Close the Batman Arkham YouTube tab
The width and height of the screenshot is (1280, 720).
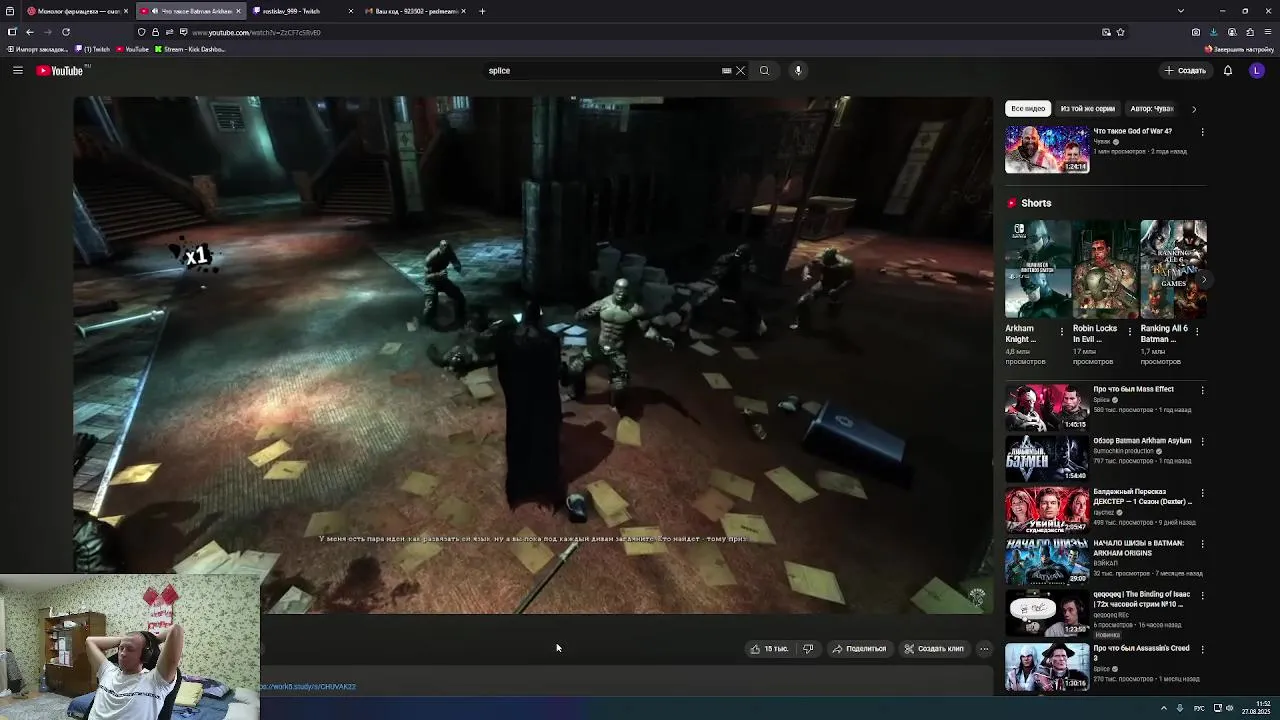[x=238, y=11]
